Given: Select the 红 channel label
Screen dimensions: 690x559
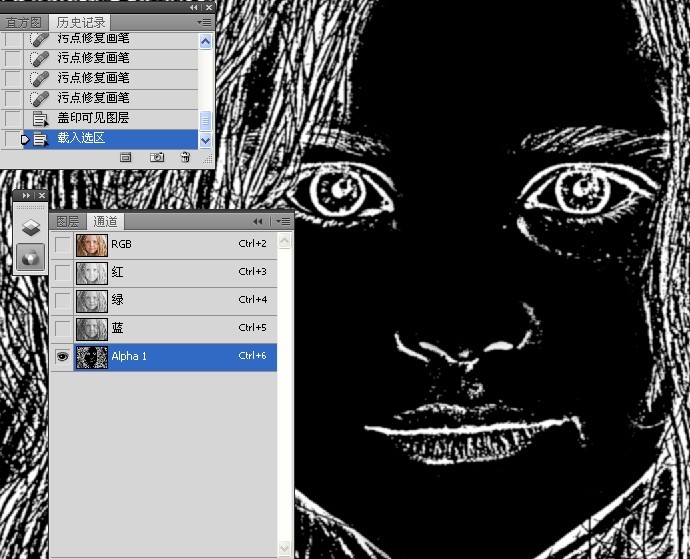Looking at the screenshot, I should 117,272.
